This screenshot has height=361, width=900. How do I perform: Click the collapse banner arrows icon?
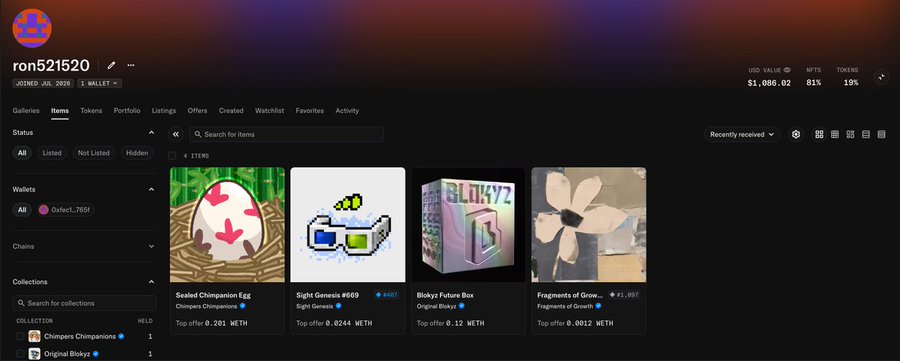pos(881,77)
